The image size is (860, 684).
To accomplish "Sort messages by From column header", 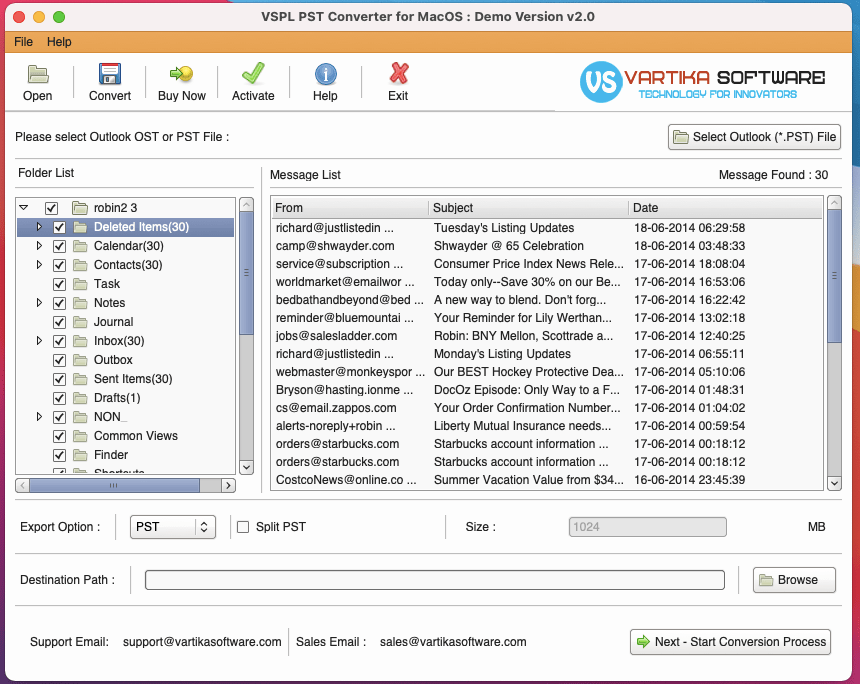I will [350, 208].
